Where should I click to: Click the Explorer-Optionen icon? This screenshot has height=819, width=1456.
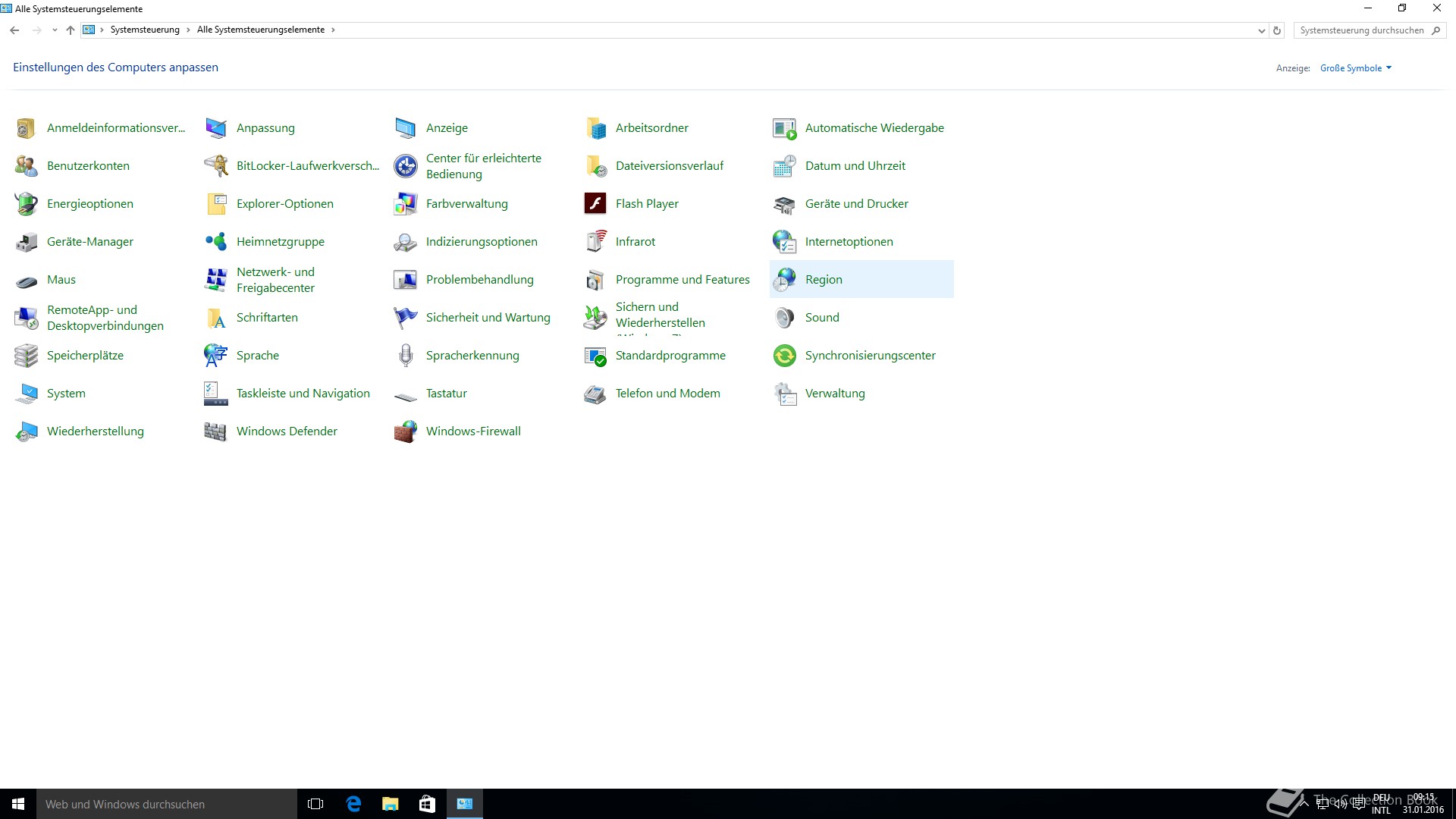tap(215, 204)
